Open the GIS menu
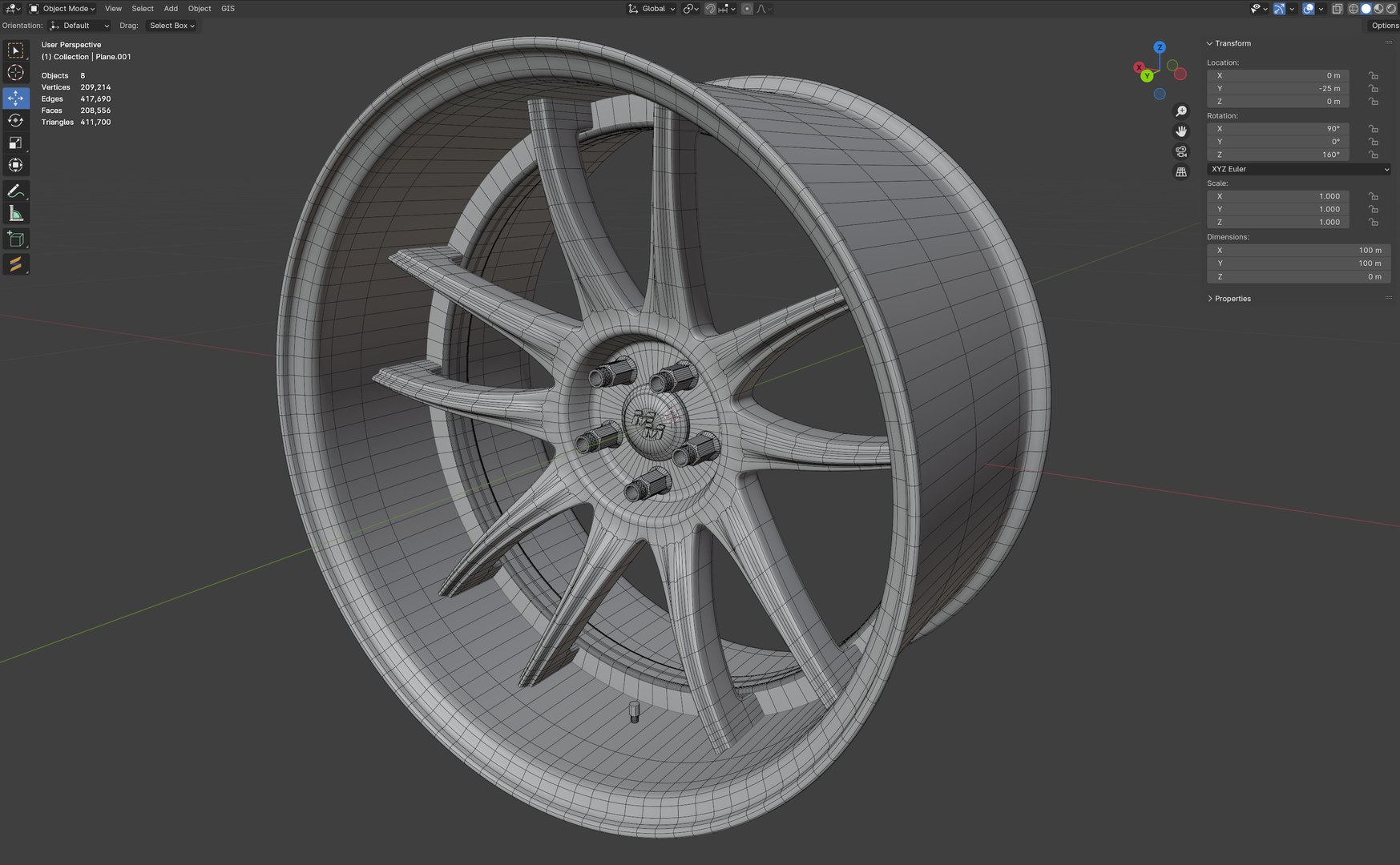This screenshot has height=865, width=1400. pyautogui.click(x=228, y=9)
